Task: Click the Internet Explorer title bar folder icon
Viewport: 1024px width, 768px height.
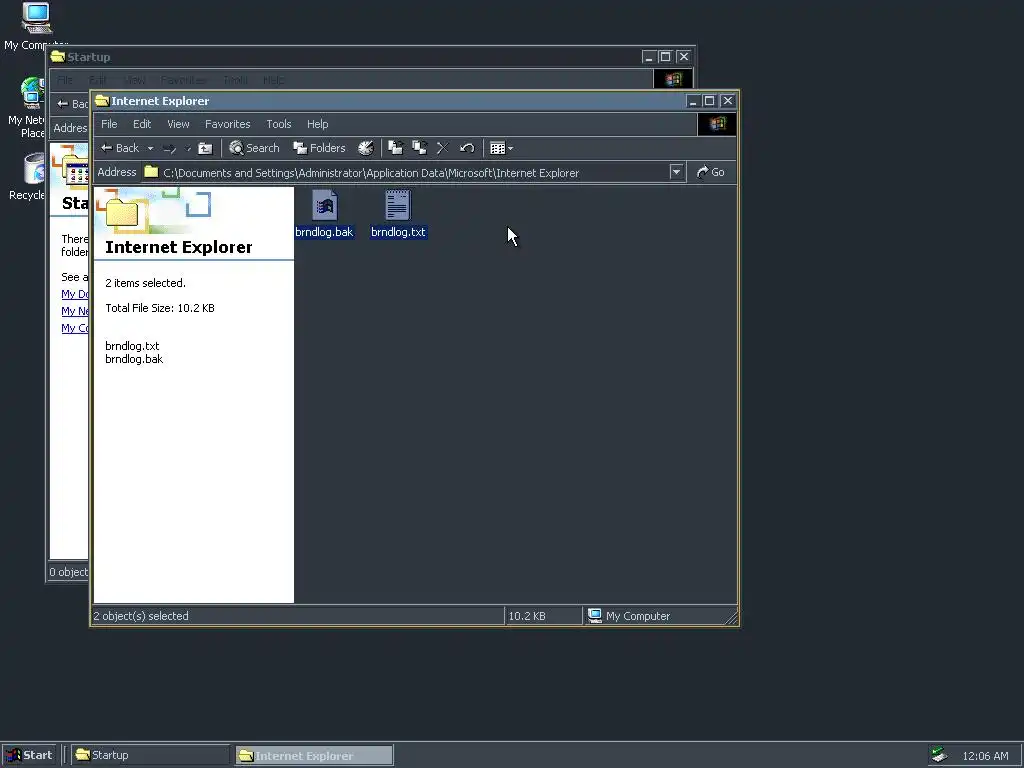Action: tap(102, 101)
